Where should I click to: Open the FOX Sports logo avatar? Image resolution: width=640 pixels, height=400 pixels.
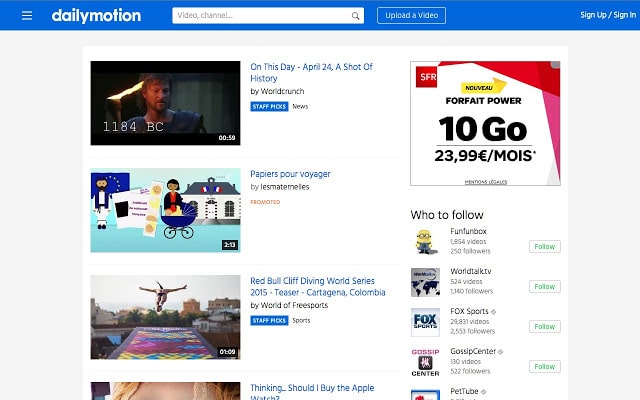[425, 322]
